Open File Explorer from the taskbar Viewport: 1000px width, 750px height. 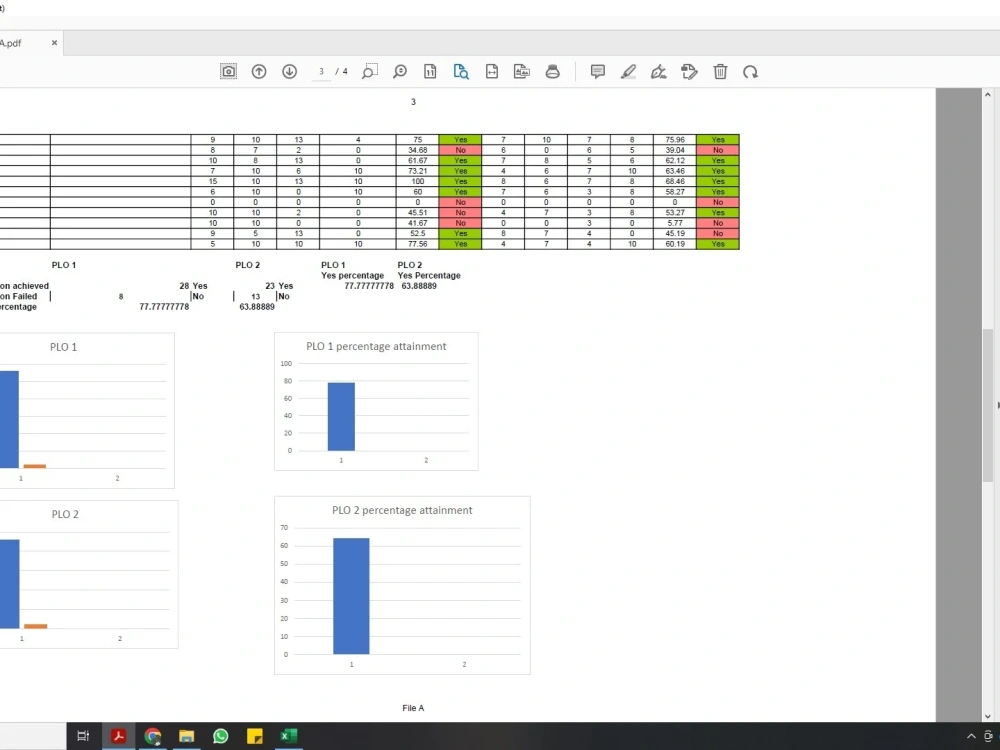pyautogui.click(x=186, y=736)
